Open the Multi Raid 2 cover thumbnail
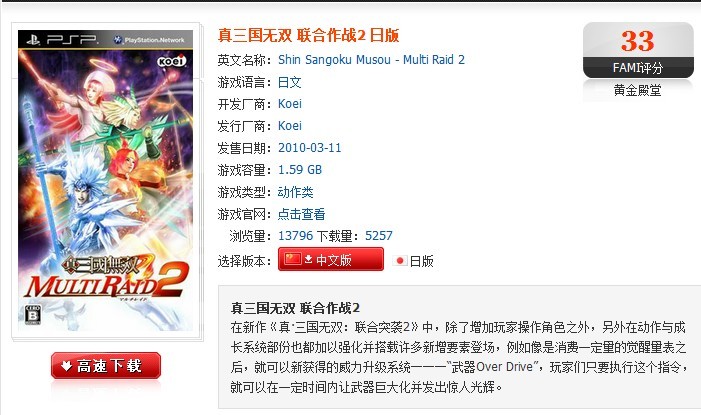The height and width of the screenshot is (415, 701). (106, 181)
